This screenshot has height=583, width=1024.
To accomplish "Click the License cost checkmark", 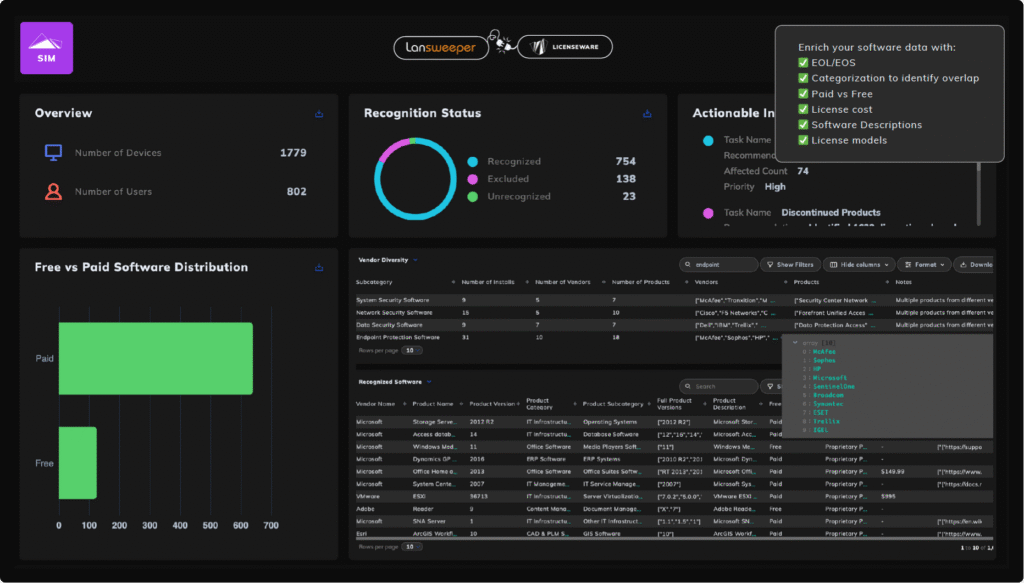I will pos(803,110).
